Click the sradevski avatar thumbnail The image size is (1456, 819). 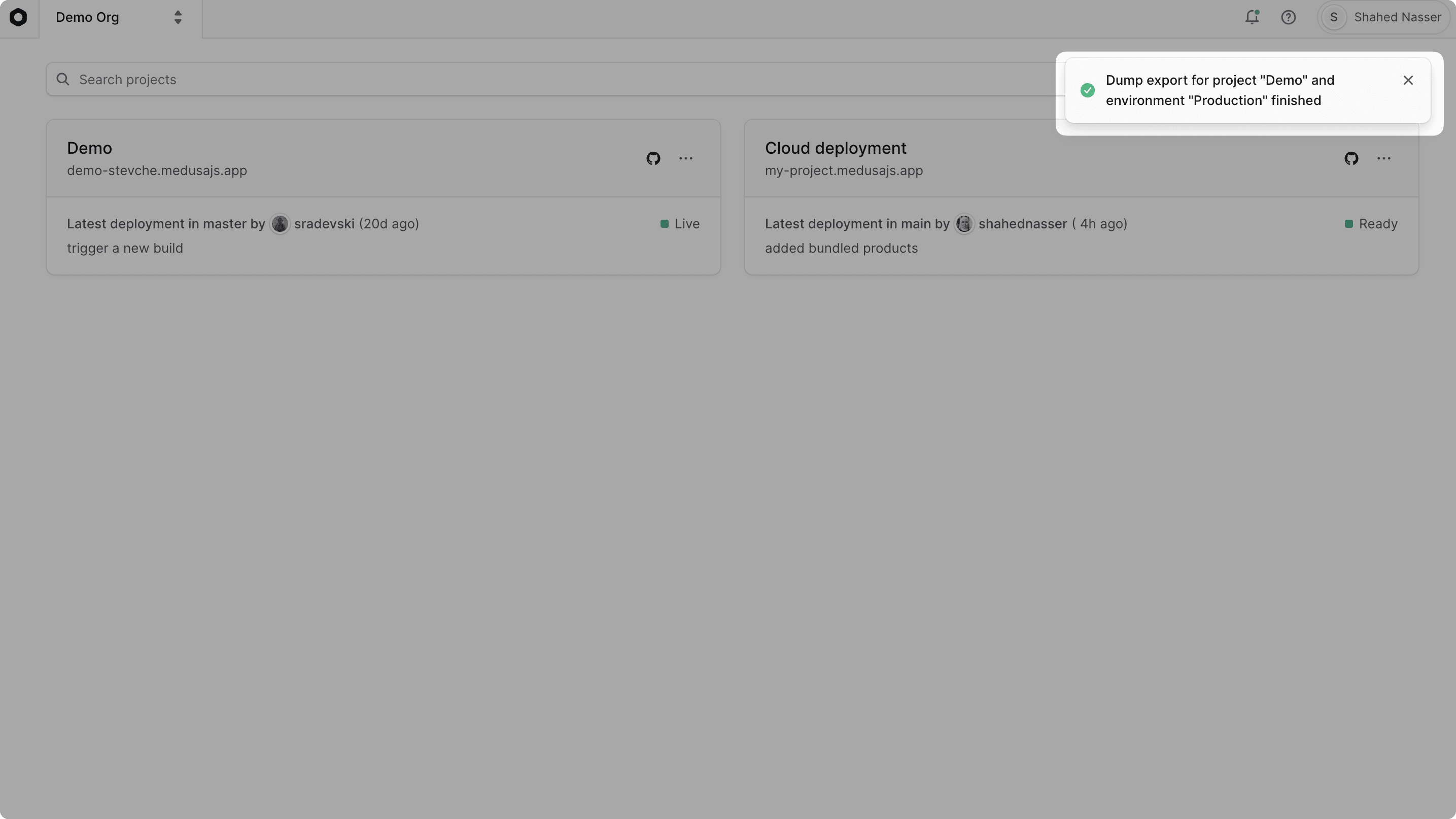pos(280,224)
